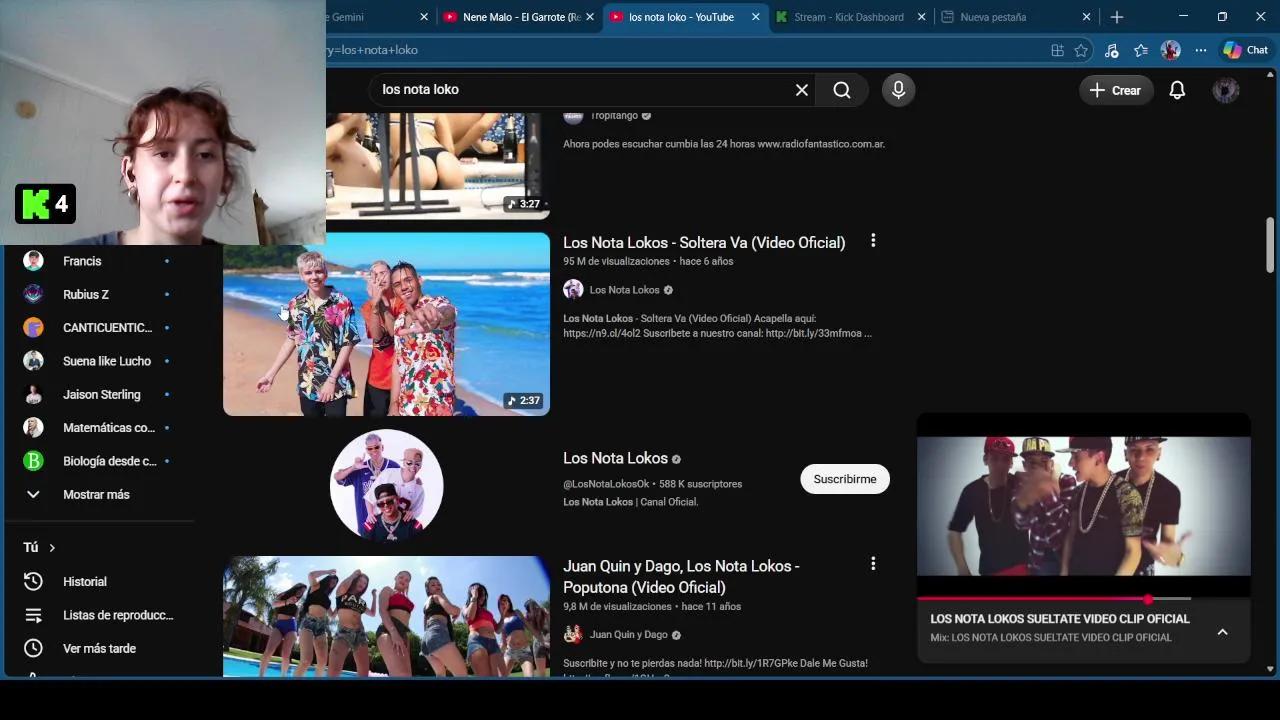Image resolution: width=1280 pixels, height=720 pixels.
Task: Open YouTube notifications bell
Action: click(1177, 90)
